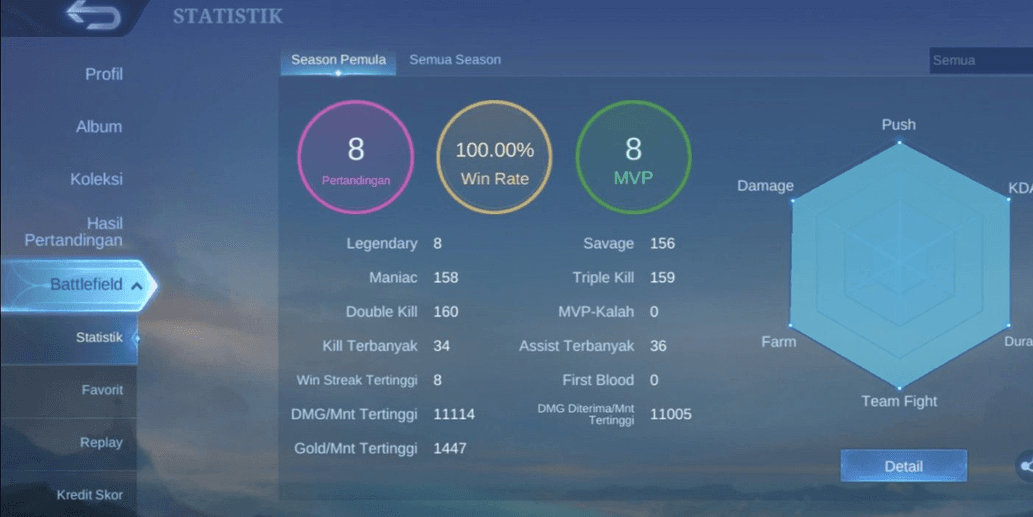Screen dimensions: 1033x517
Task: Click the Kill Terbanyak value 34
Action: 441,346
